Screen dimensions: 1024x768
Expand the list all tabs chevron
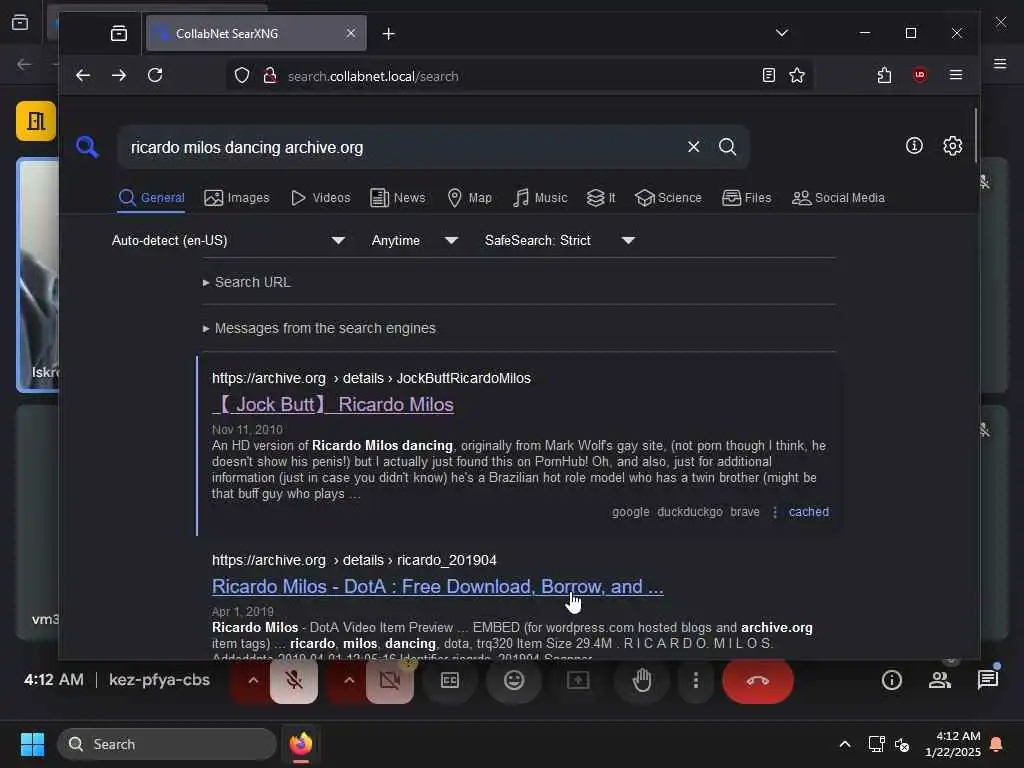[x=782, y=33]
